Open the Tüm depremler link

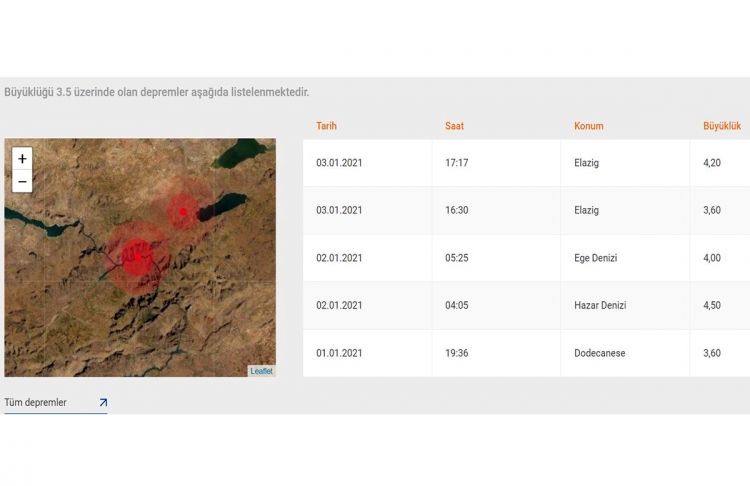[x=36, y=403]
